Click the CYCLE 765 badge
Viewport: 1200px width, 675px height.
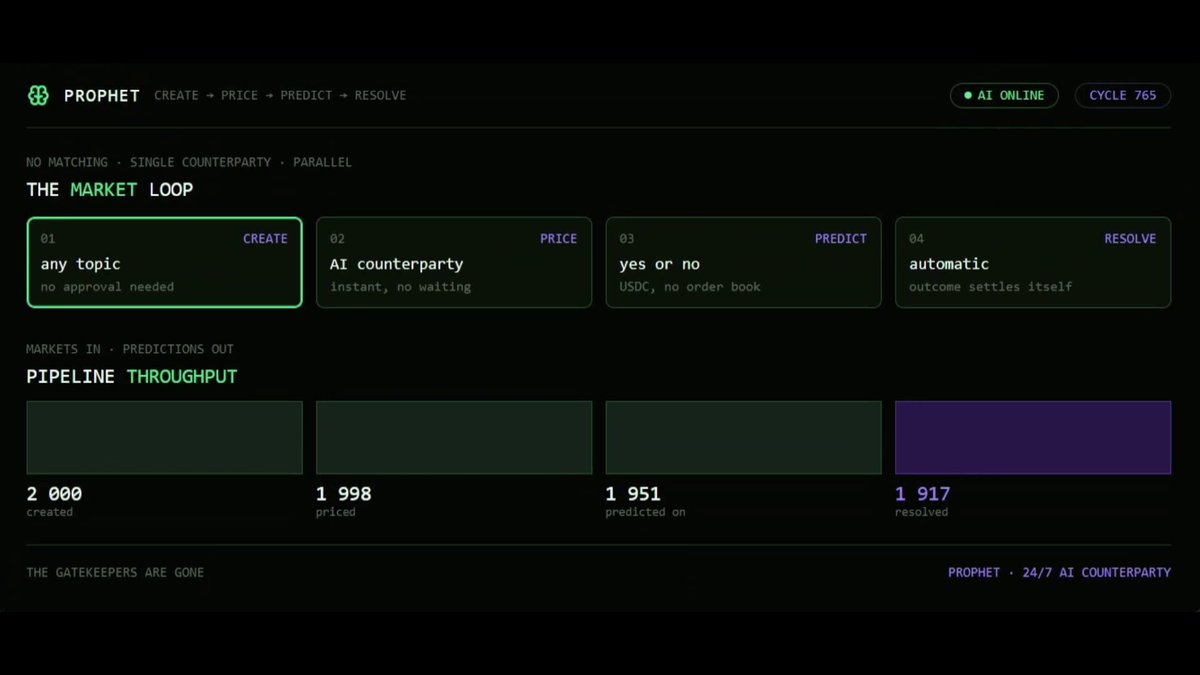tap(1123, 96)
